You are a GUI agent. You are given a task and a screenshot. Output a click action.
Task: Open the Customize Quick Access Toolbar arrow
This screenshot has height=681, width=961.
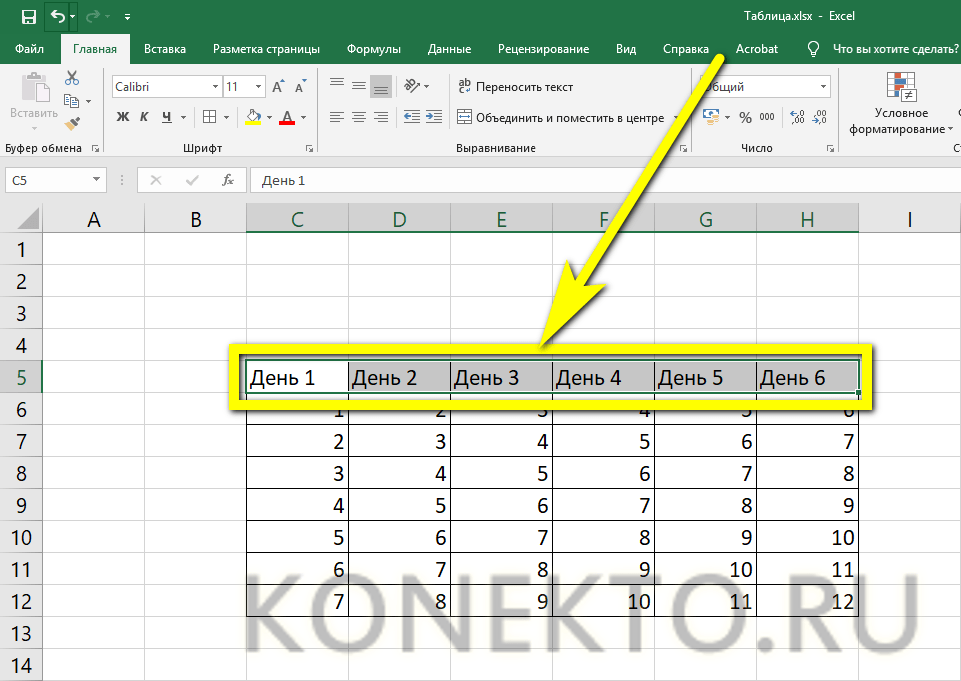[127, 17]
